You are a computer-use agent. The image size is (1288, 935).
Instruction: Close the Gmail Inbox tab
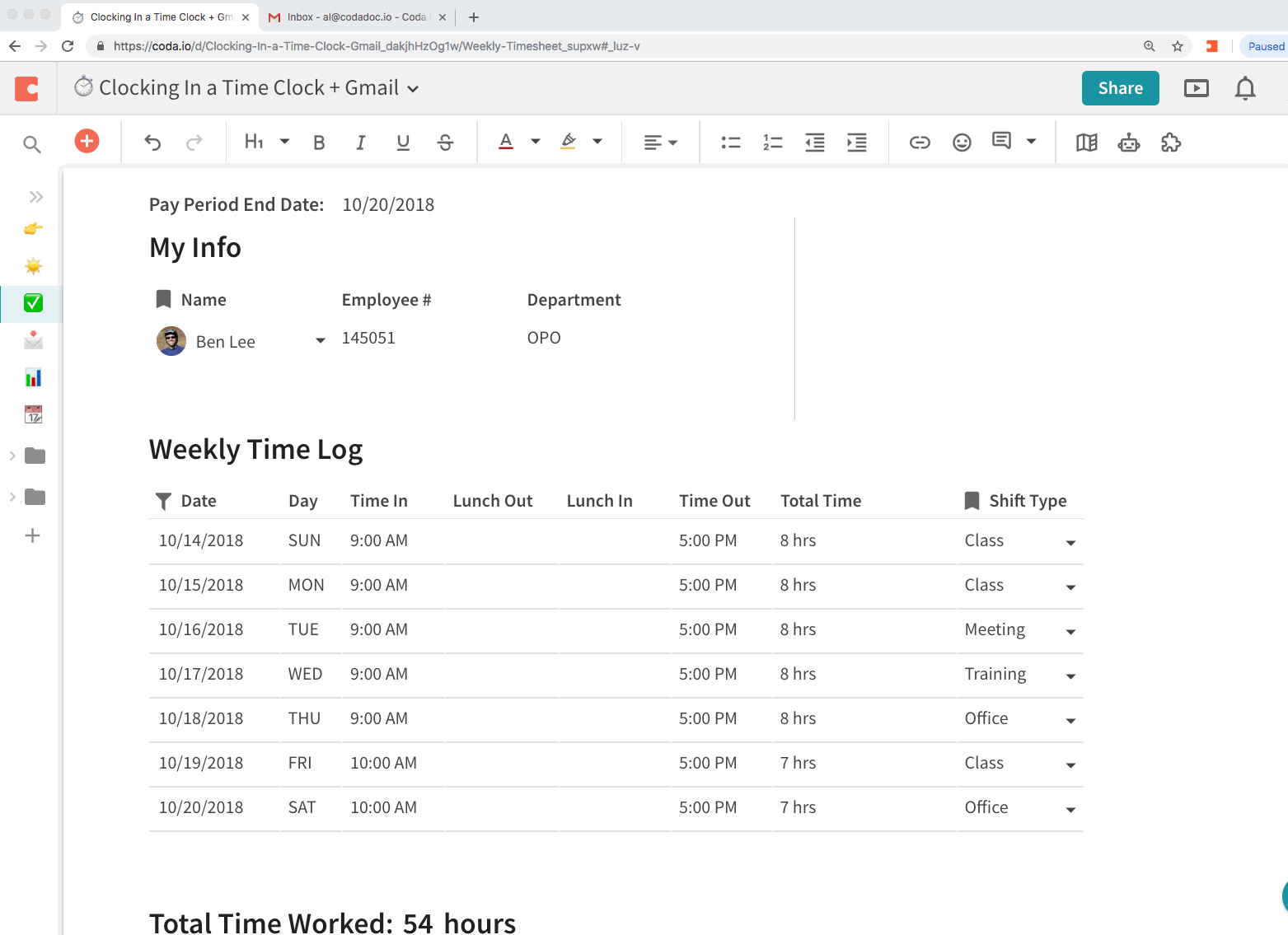pos(443,17)
